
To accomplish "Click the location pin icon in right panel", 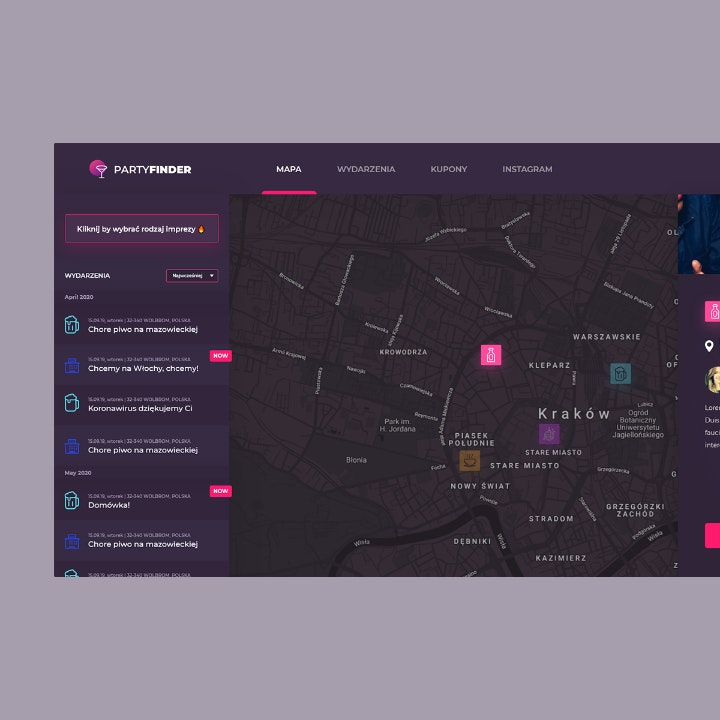I will click(709, 346).
